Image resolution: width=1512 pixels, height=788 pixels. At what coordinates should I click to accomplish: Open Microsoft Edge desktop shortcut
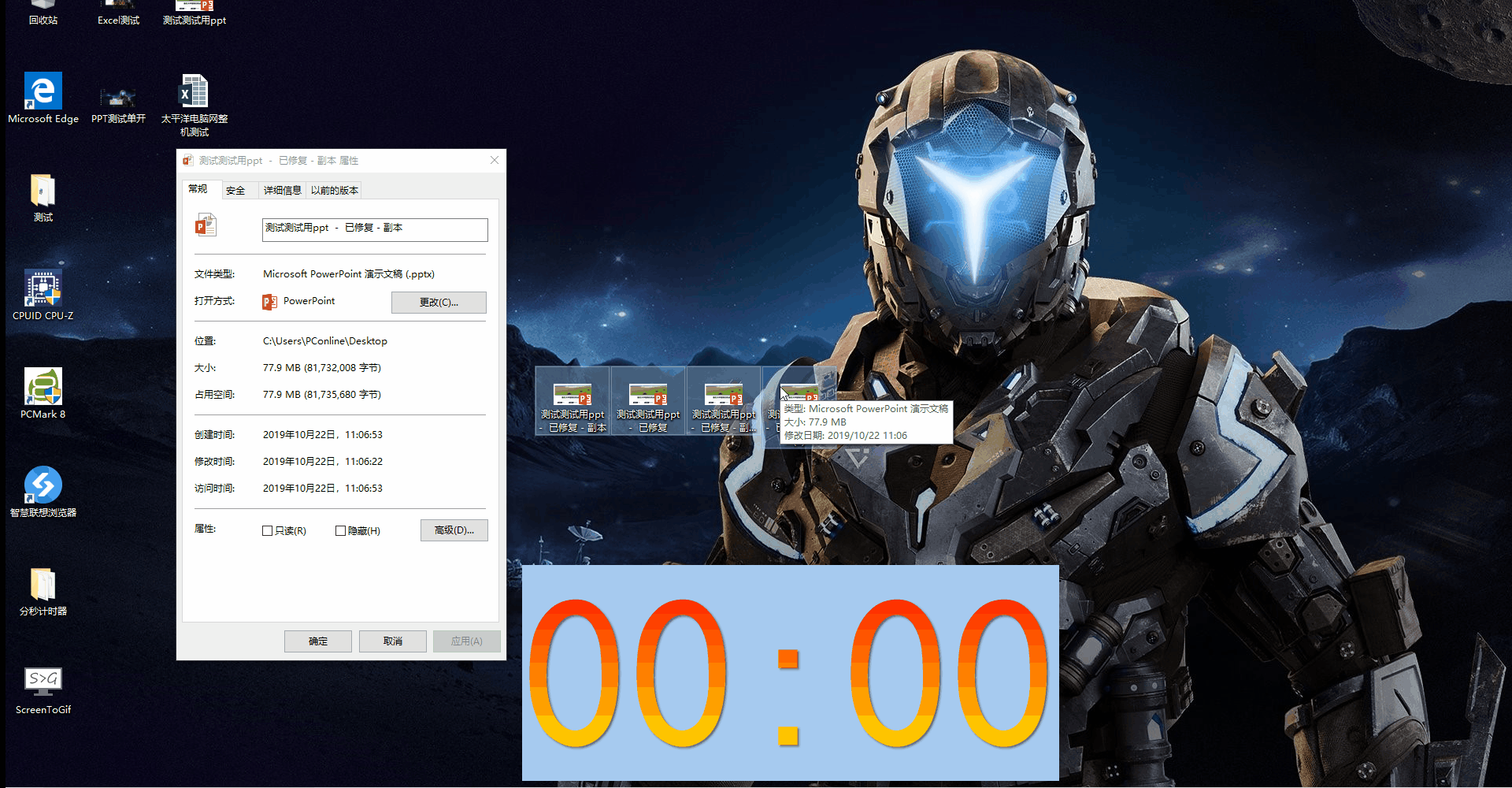click(x=43, y=98)
